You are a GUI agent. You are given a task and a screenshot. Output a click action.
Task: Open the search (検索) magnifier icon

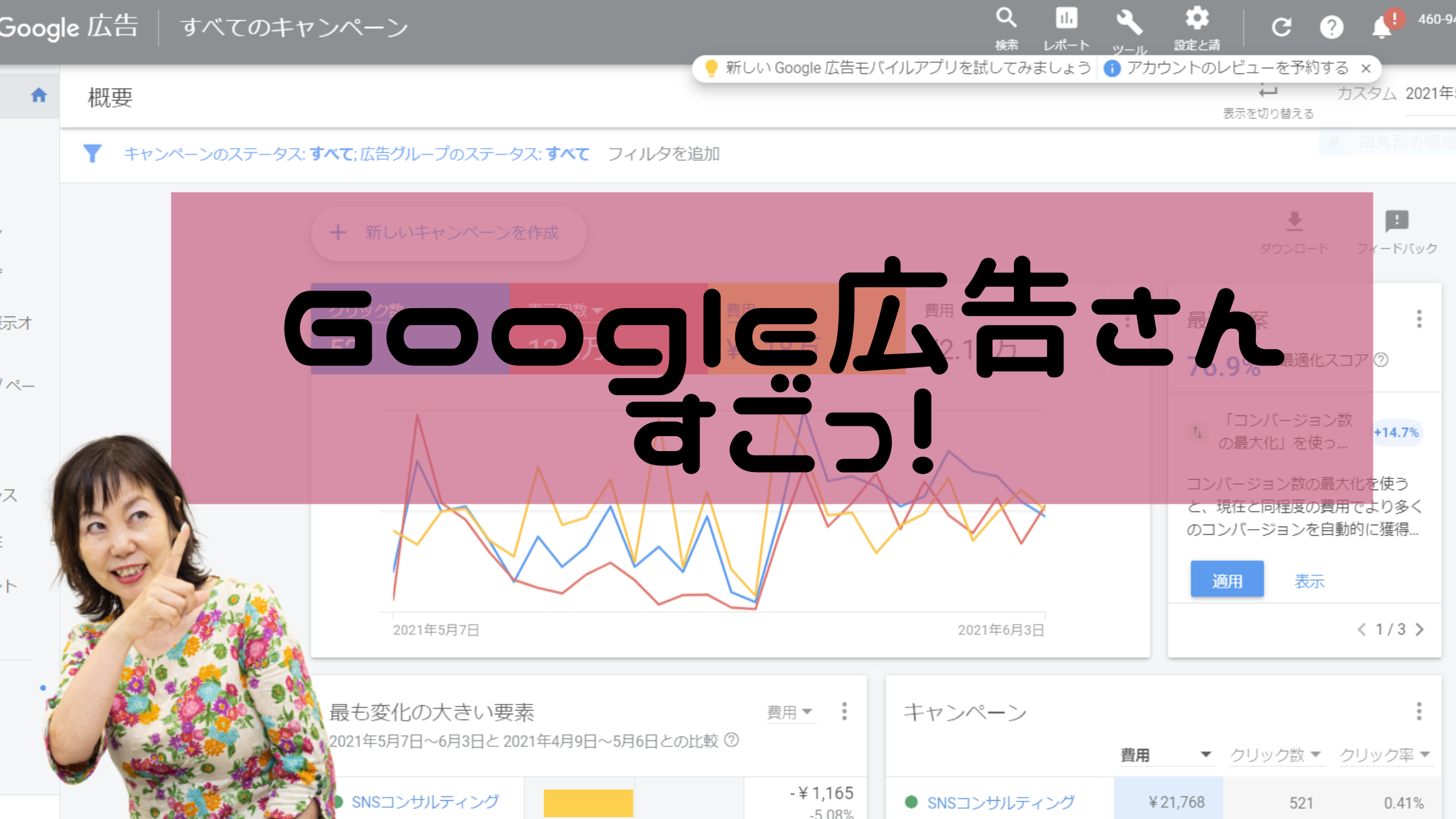1006,18
